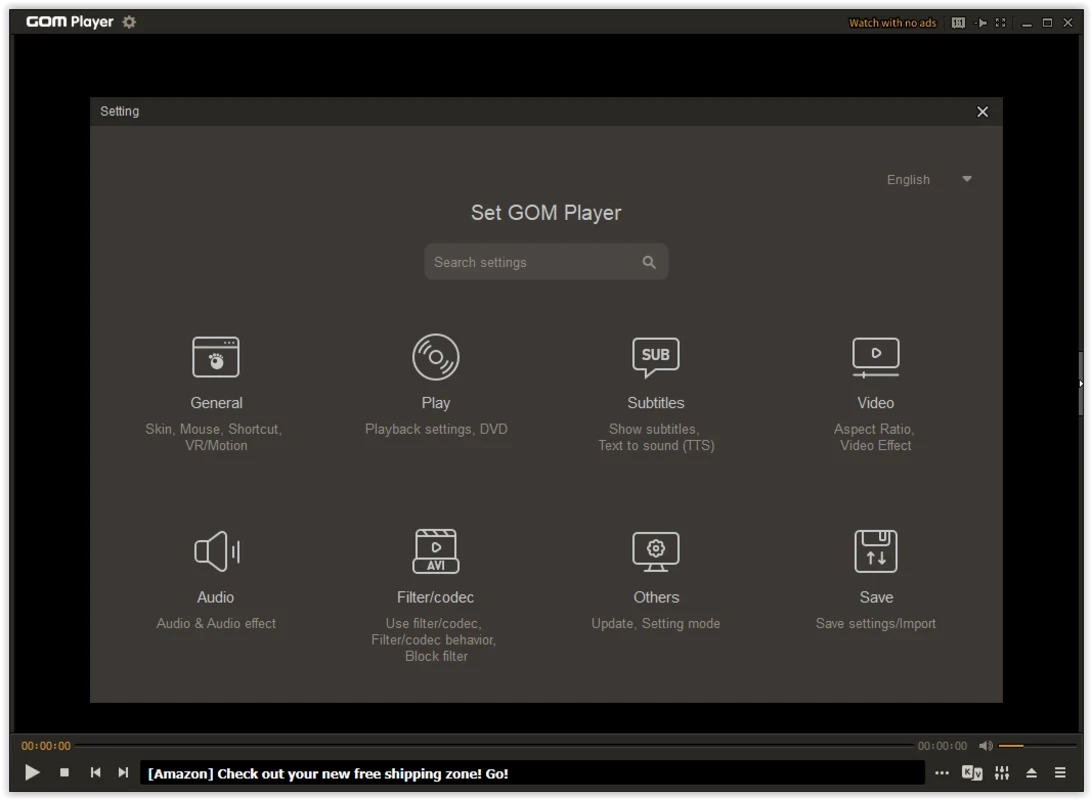Open the Video settings category

pos(875,357)
